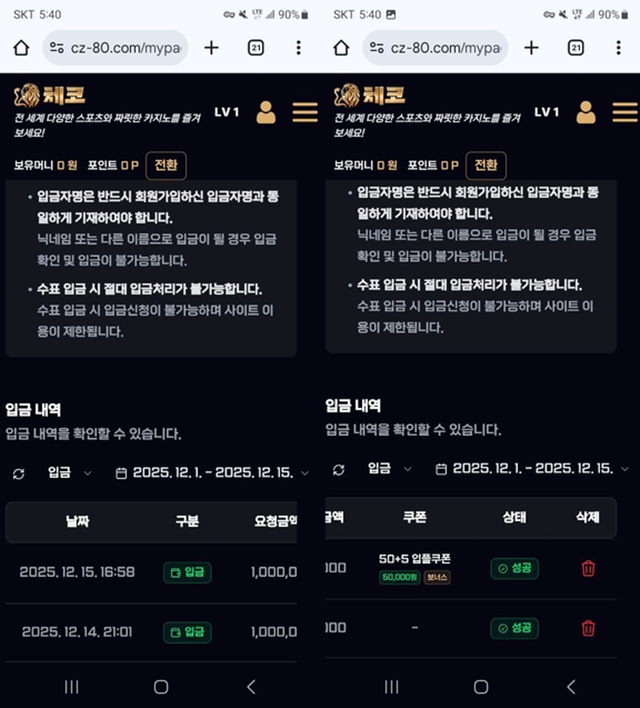
Task: Expand the 입금 type dropdown in the left screenshot
Action: click(69, 473)
